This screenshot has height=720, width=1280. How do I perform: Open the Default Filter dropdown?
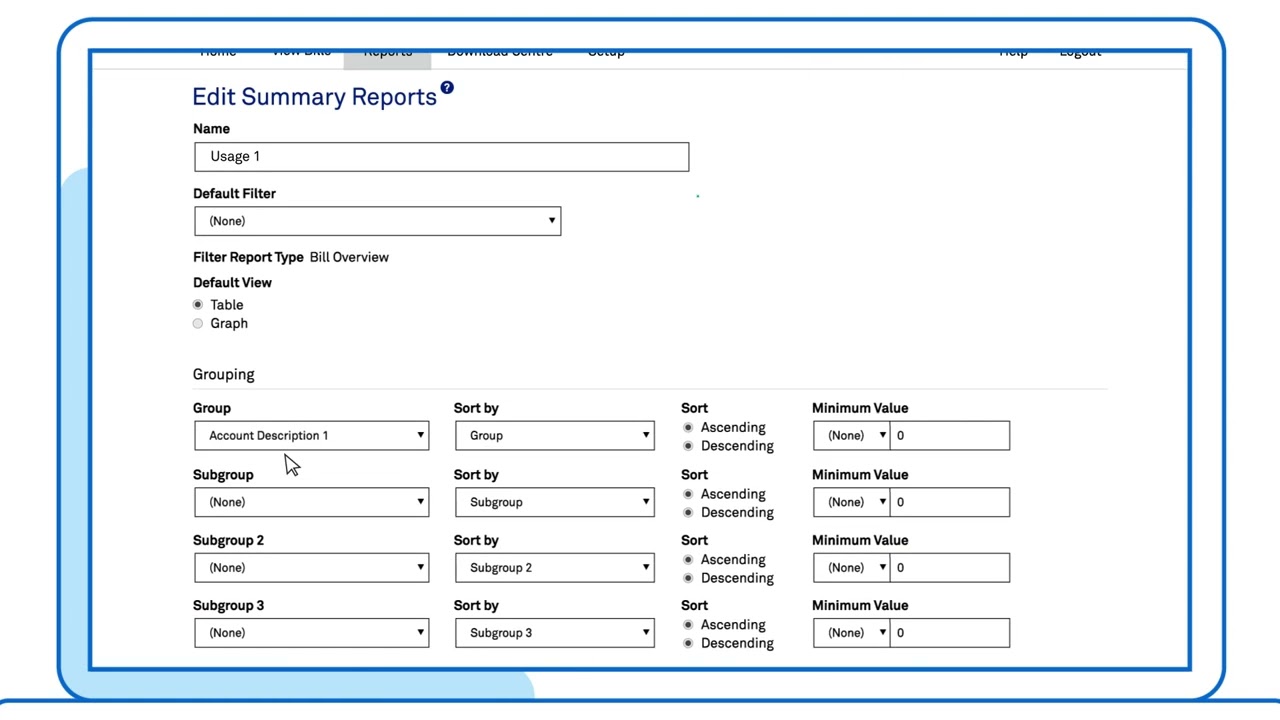[x=377, y=221]
